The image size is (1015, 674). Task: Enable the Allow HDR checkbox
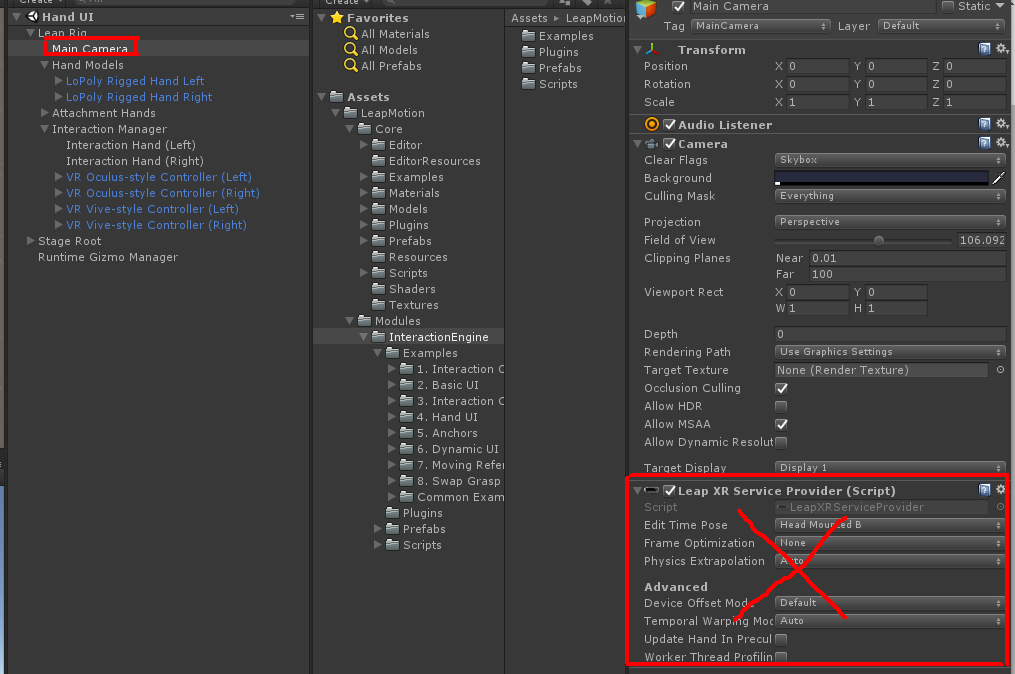pos(781,406)
